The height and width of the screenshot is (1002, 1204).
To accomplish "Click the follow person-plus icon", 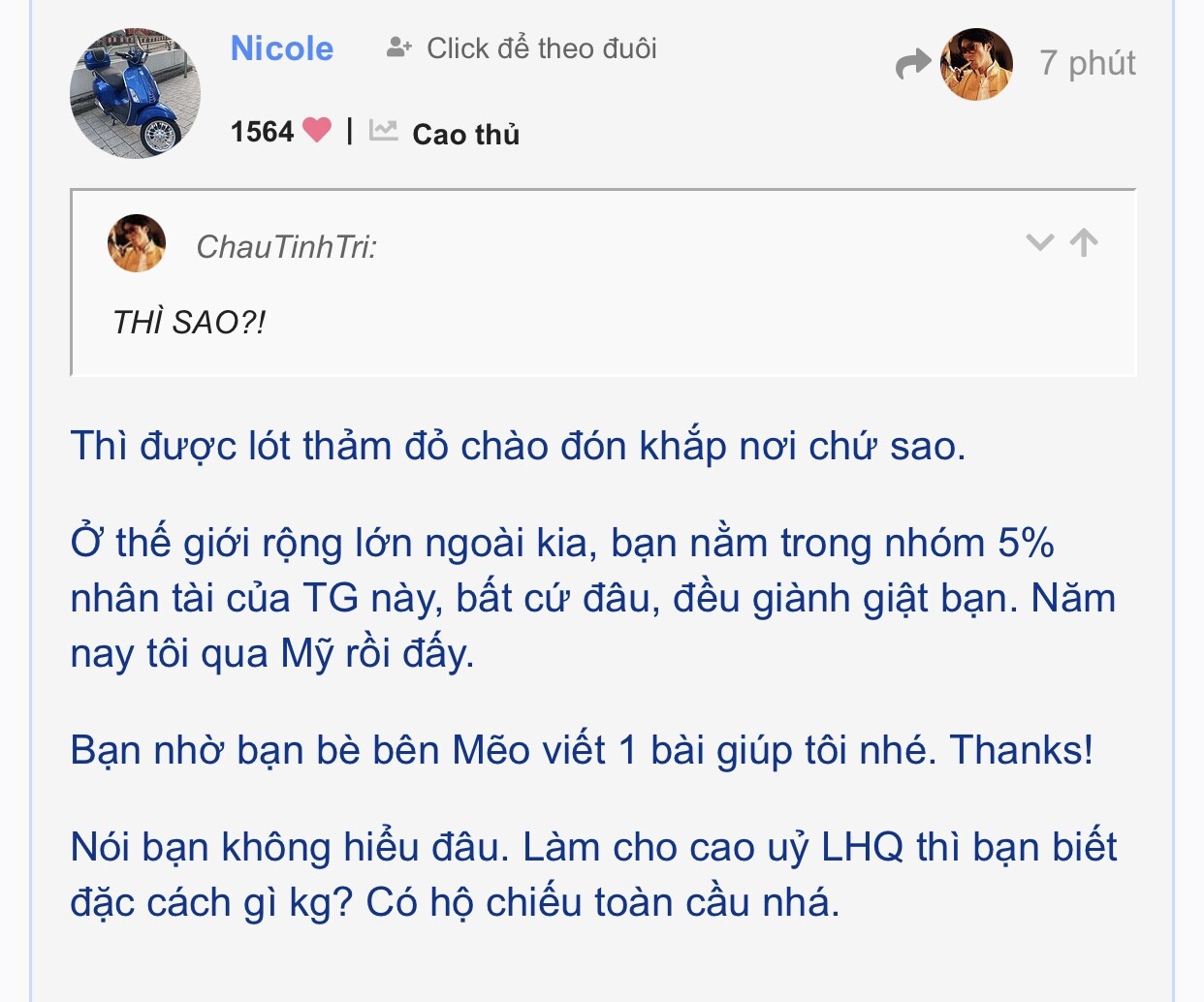I will (x=398, y=47).
